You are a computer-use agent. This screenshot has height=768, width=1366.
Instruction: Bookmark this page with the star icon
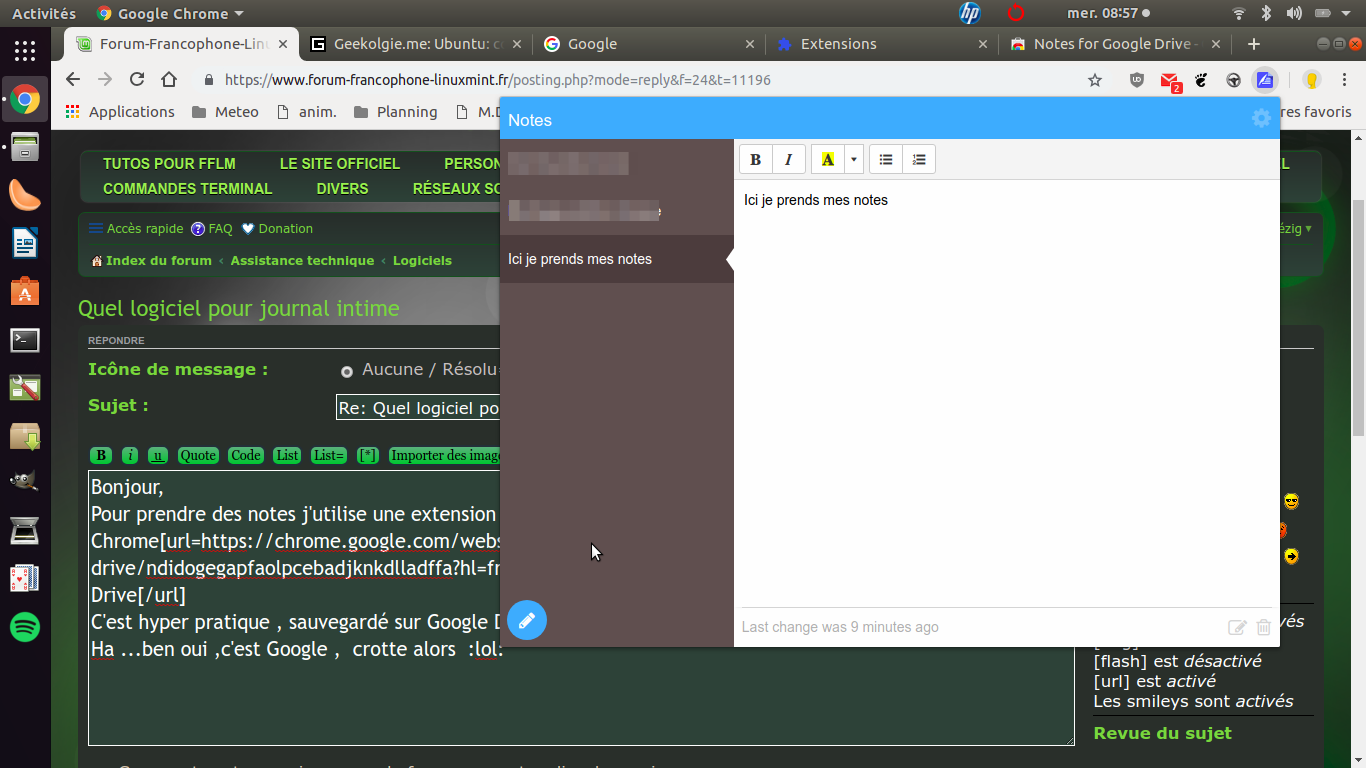(x=1095, y=80)
